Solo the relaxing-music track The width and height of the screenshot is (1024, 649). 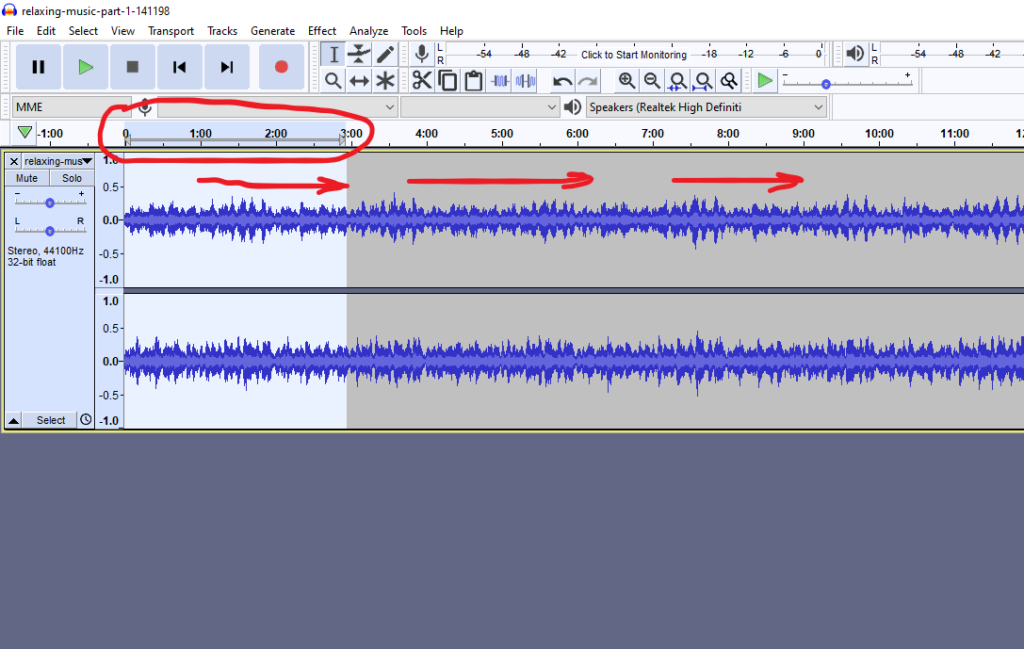pyautogui.click(x=71, y=178)
